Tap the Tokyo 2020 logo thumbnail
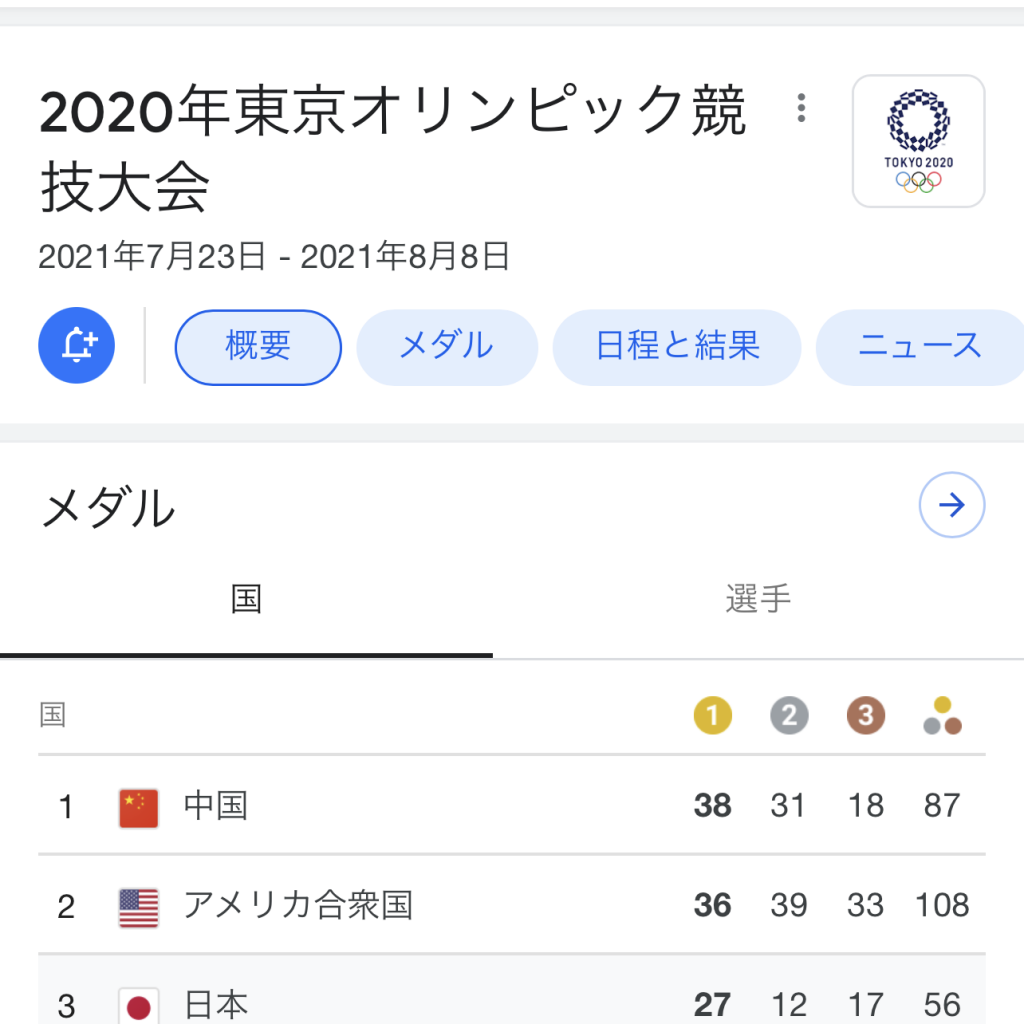The height and width of the screenshot is (1024, 1024). pos(918,141)
